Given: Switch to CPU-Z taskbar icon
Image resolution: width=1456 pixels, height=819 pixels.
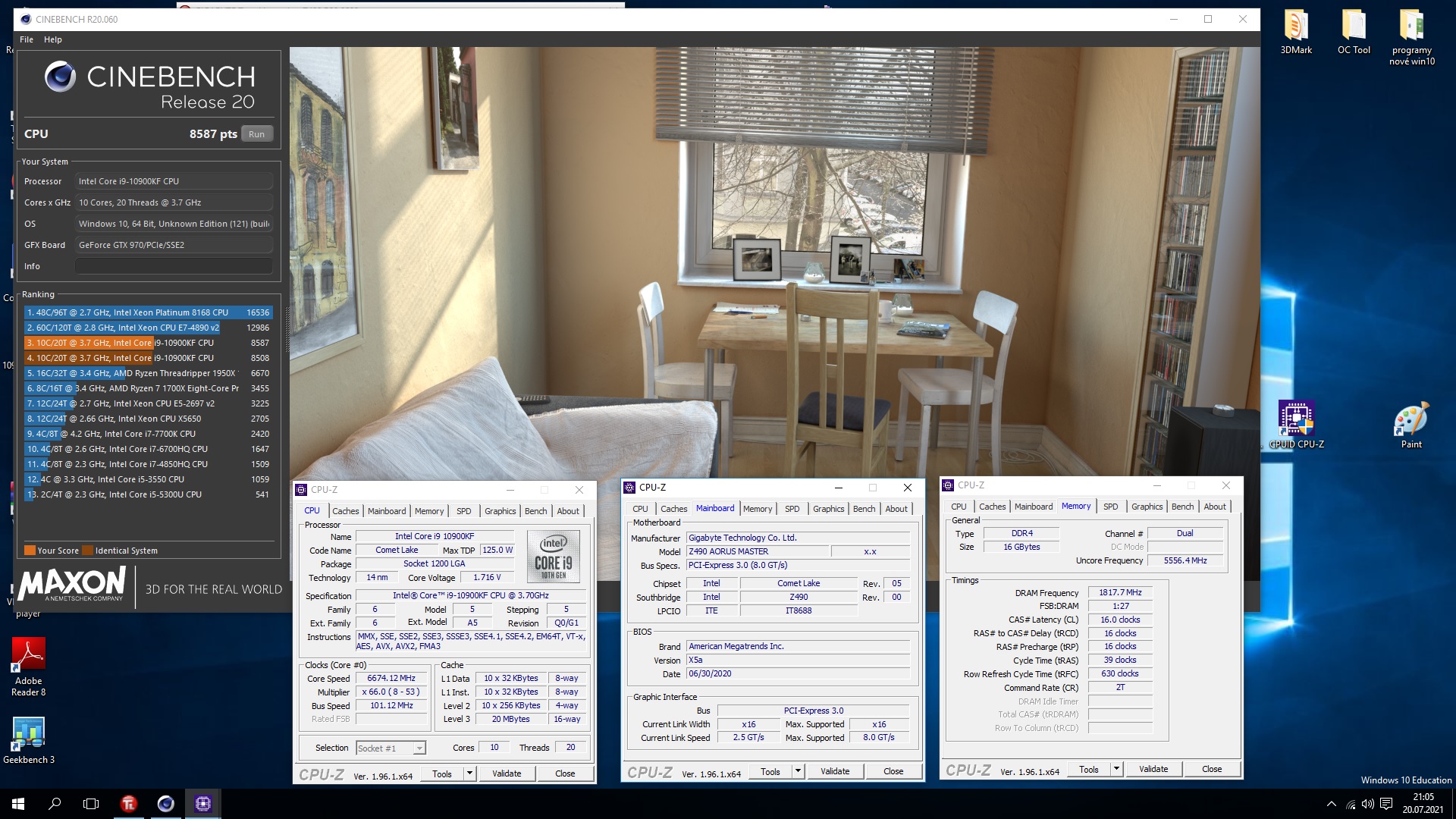Looking at the screenshot, I should [202, 804].
